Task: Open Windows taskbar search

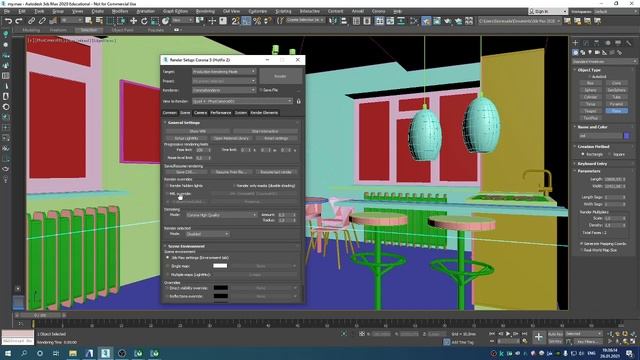Action: tap(24, 353)
